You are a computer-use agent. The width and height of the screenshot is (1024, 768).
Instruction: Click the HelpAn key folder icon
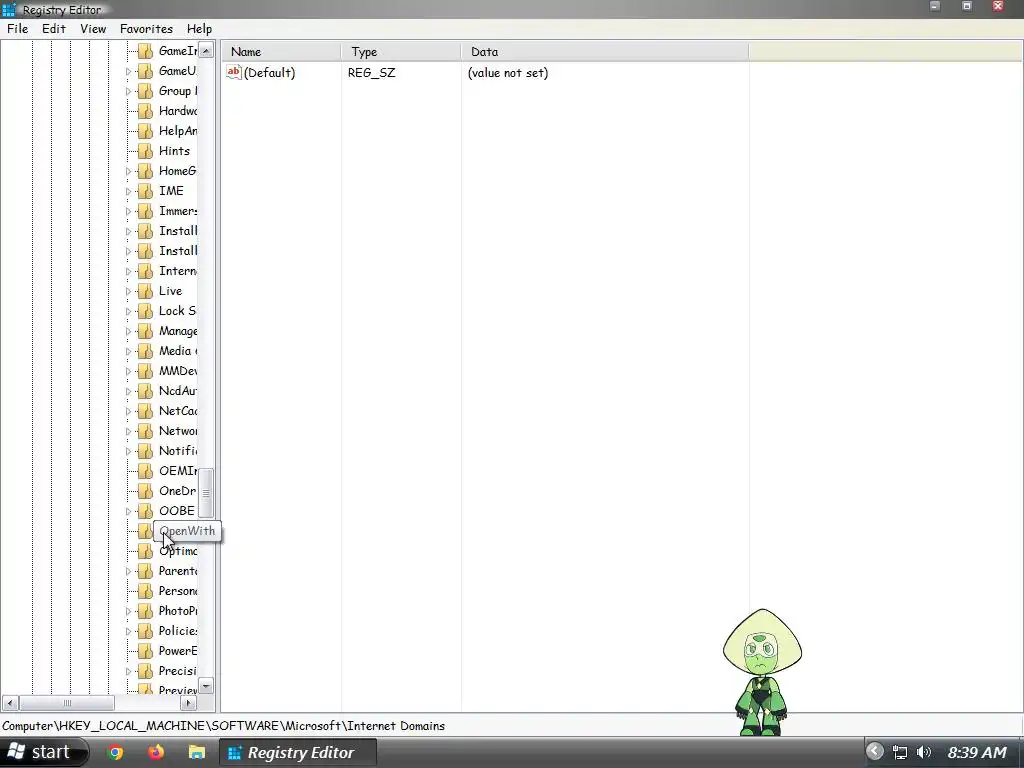[x=145, y=131]
